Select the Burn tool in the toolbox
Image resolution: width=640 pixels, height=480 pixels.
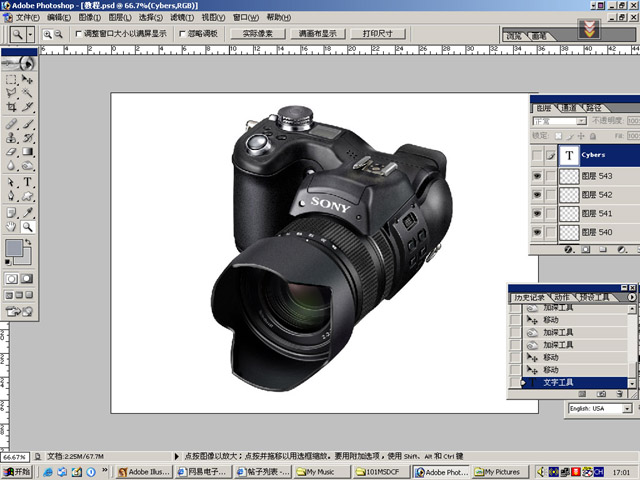(x=27, y=165)
